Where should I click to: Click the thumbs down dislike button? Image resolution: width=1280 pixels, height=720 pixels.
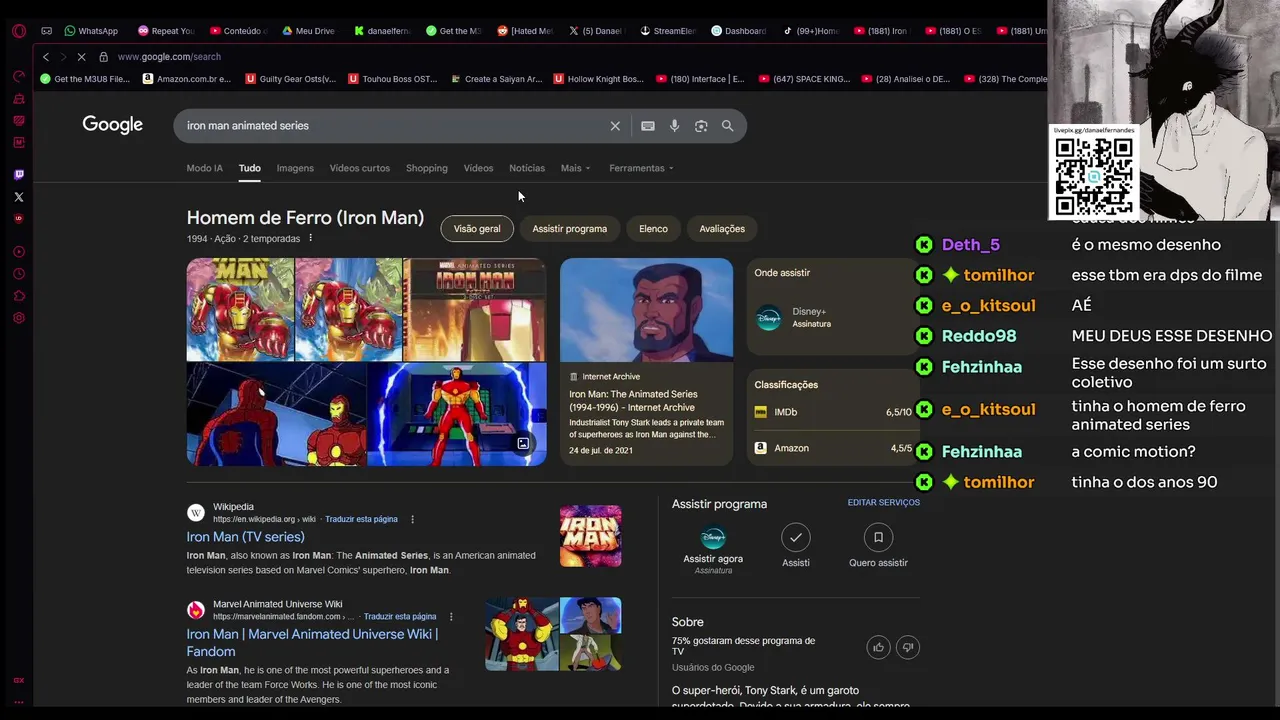pos(908,647)
